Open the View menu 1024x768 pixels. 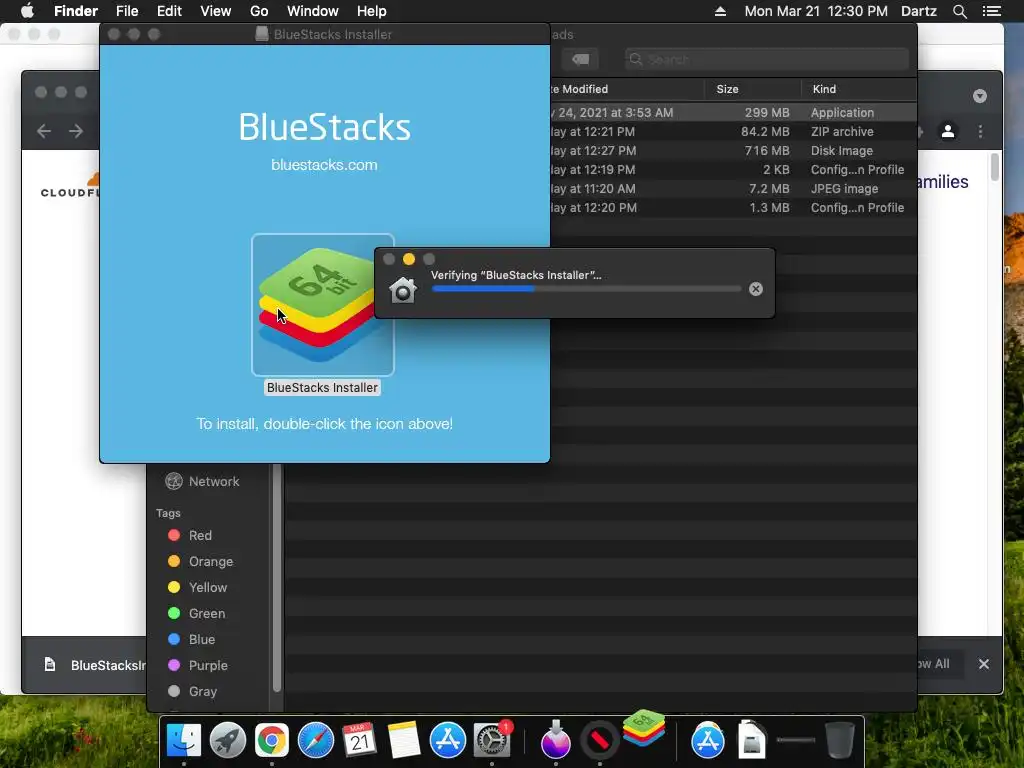point(216,11)
